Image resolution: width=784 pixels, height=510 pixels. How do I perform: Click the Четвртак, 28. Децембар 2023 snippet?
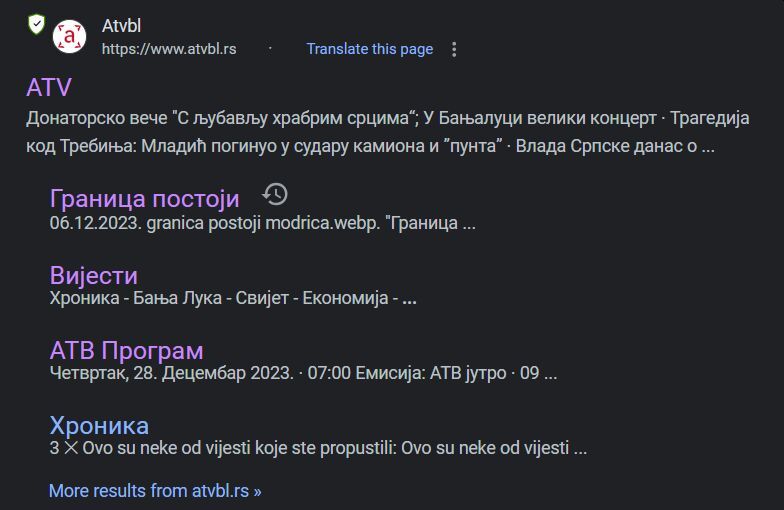pyautogui.click(x=303, y=373)
